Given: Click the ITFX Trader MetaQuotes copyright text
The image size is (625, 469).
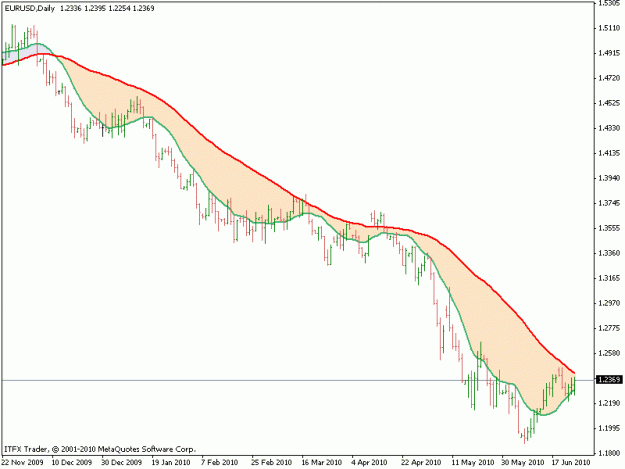Looking at the screenshot, I should tap(100, 449).
